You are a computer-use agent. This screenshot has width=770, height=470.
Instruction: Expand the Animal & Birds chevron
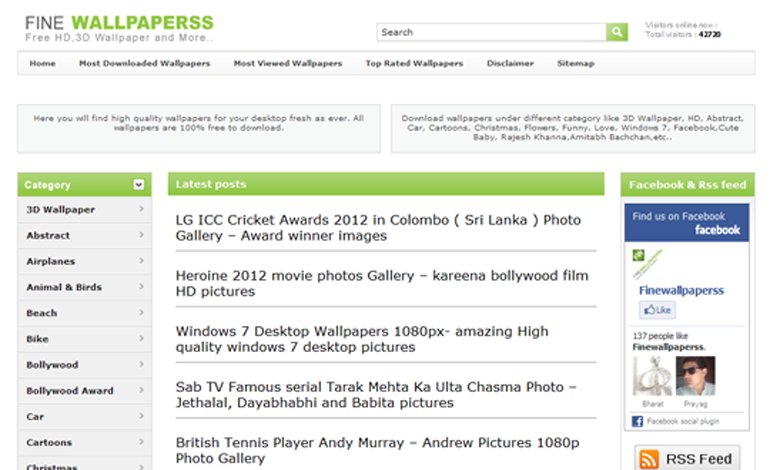141,287
